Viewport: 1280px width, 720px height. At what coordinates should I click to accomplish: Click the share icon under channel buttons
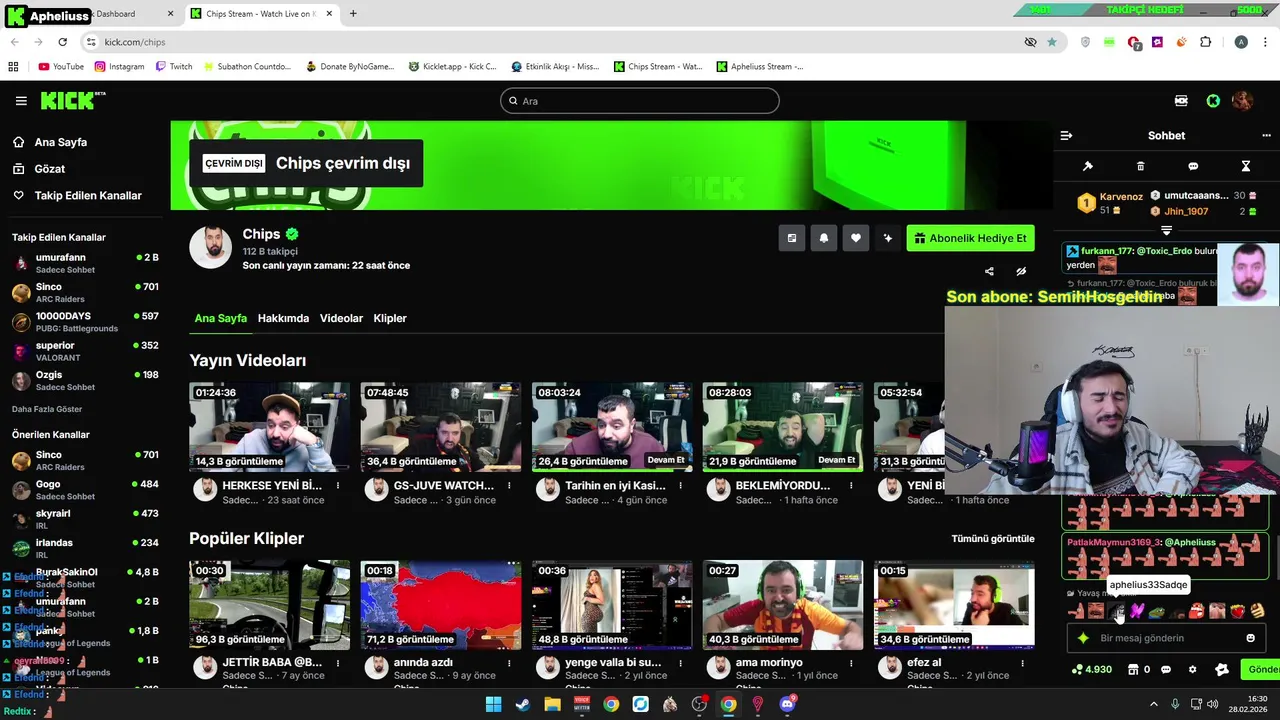989,271
